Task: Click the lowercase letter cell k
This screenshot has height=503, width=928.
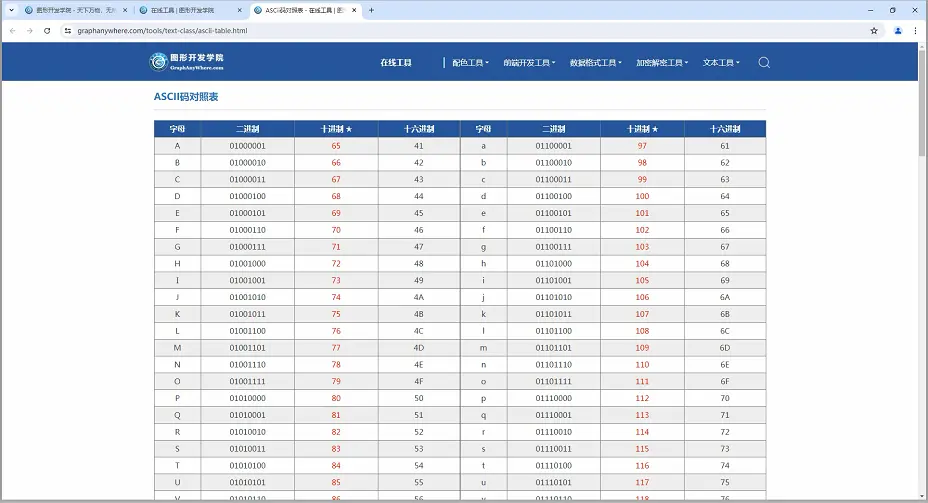Action: coord(484,314)
